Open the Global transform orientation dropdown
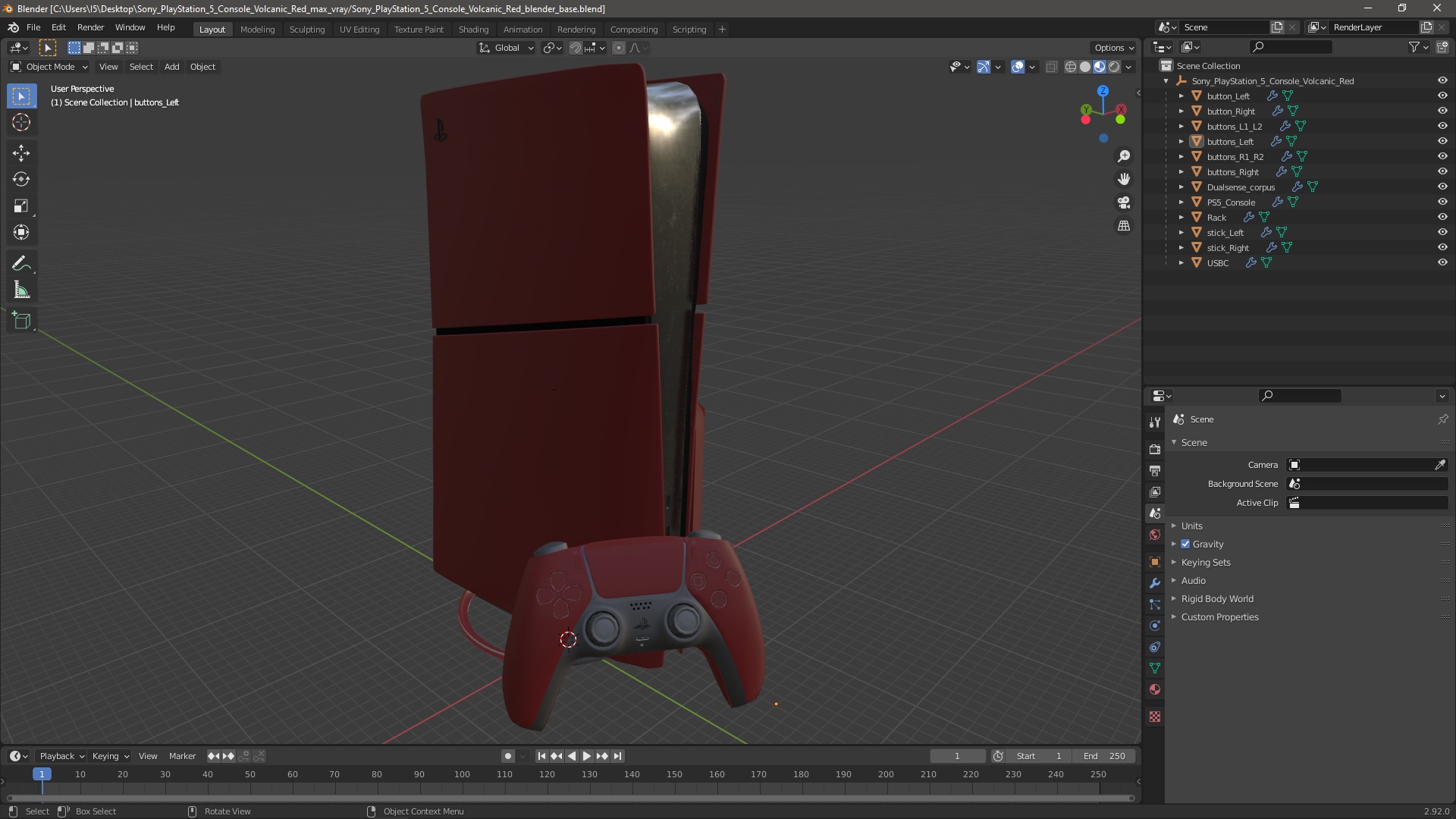This screenshot has height=819, width=1456. [507, 48]
